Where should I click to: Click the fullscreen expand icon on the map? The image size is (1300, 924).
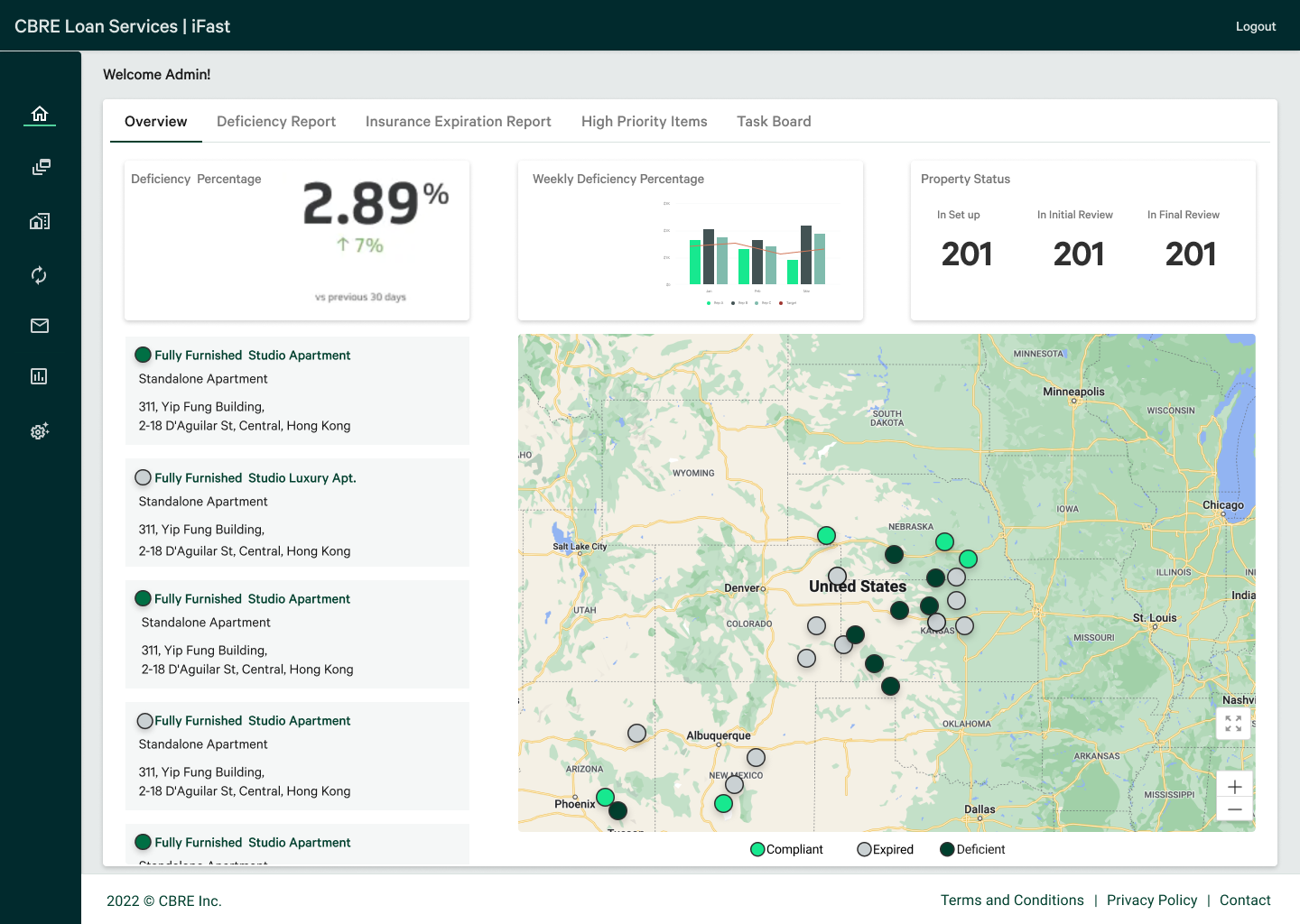(1233, 723)
